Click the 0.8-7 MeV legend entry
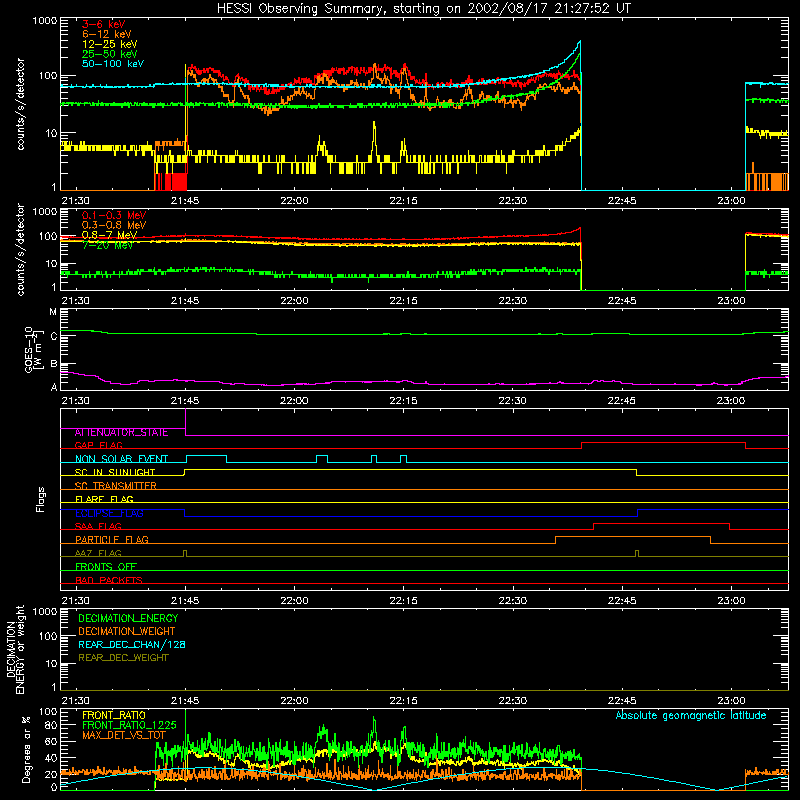Viewport: 800px width, 800px height. click(109, 235)
